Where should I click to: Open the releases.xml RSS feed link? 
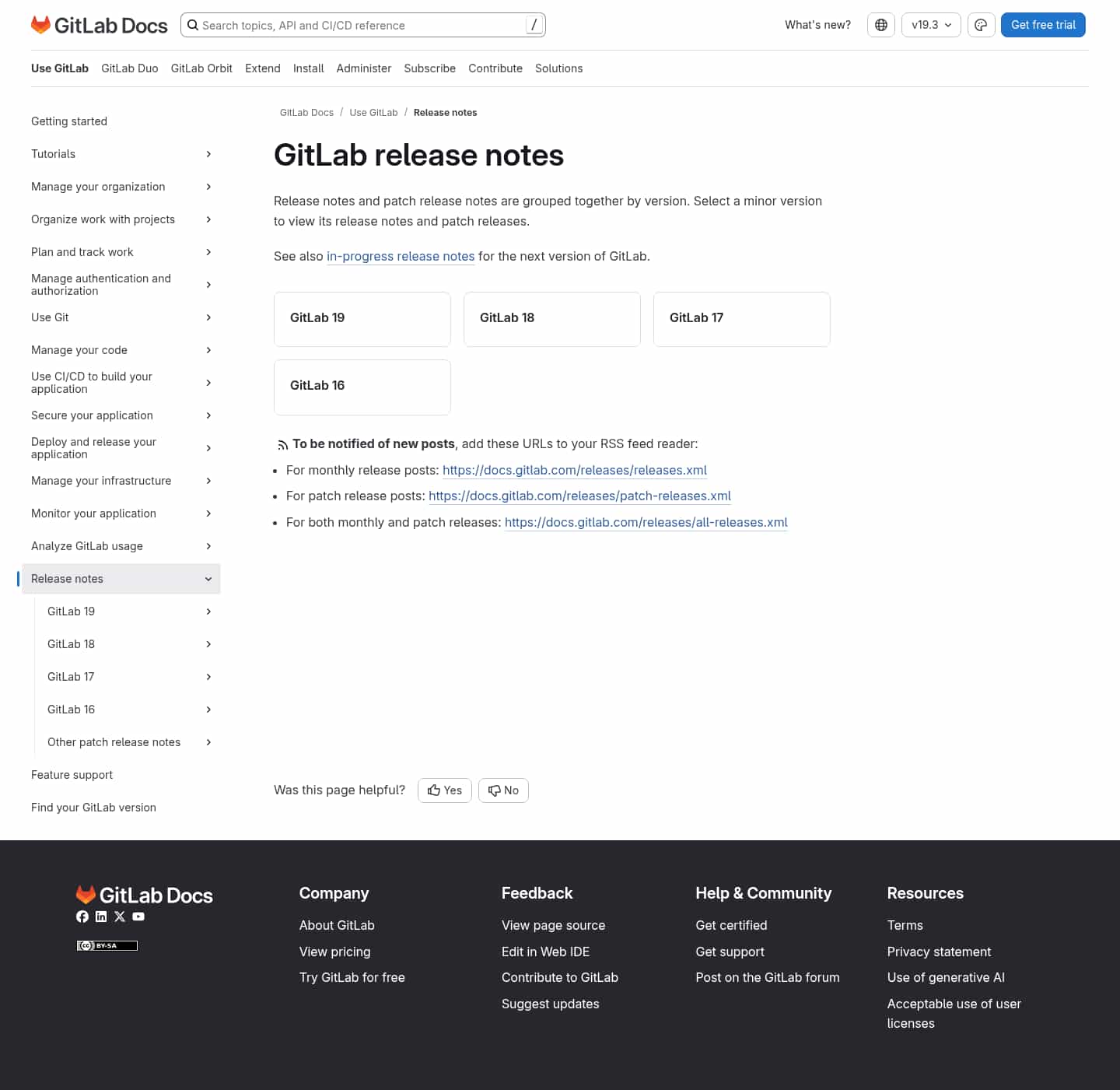(x=575, y=470)
